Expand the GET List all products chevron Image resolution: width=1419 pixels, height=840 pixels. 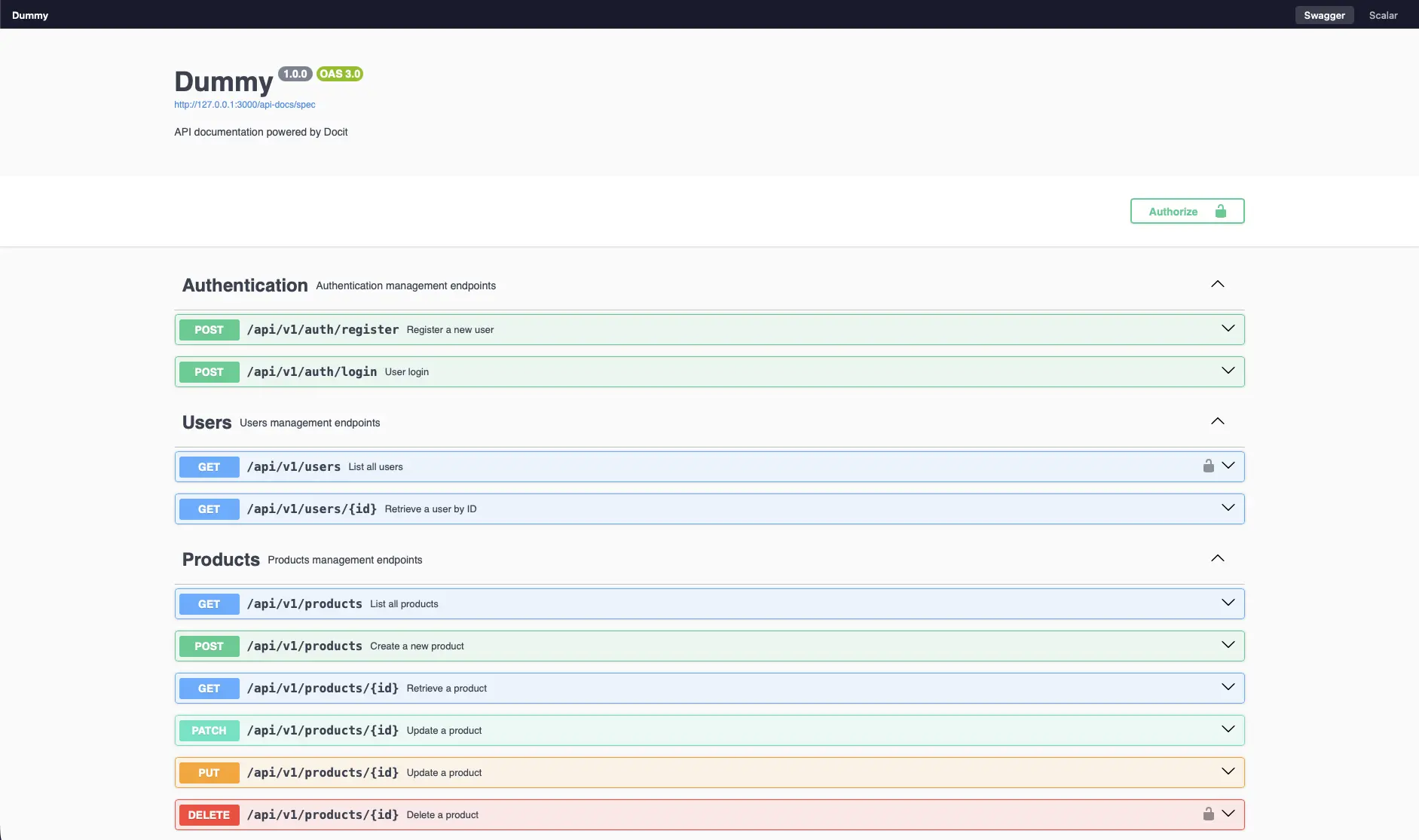(1228, 603)
